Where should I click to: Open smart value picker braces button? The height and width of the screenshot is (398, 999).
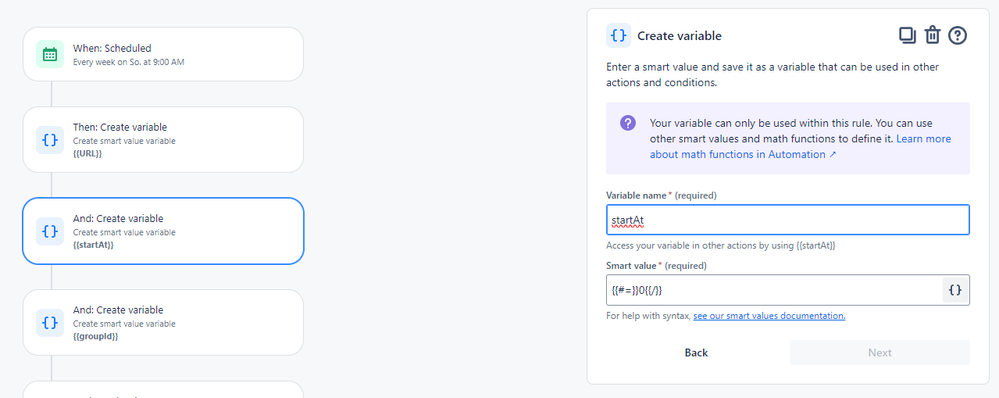(x=955, y=290)
